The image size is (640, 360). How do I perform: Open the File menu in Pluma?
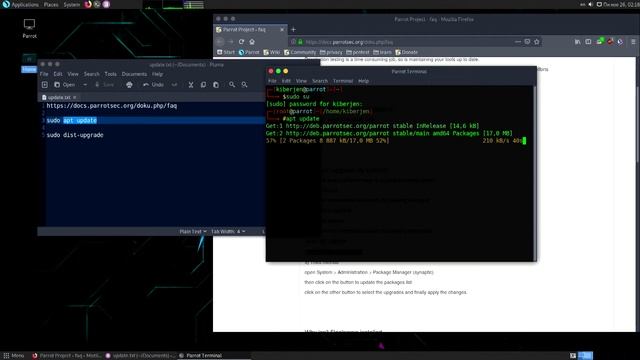44,74
